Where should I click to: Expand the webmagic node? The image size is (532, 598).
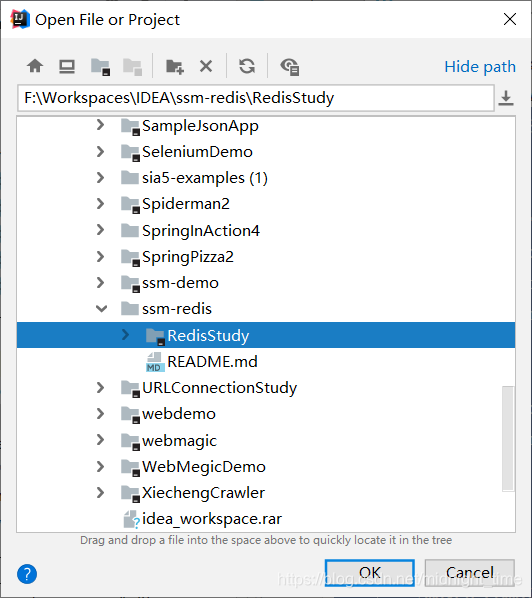(100, 440)
